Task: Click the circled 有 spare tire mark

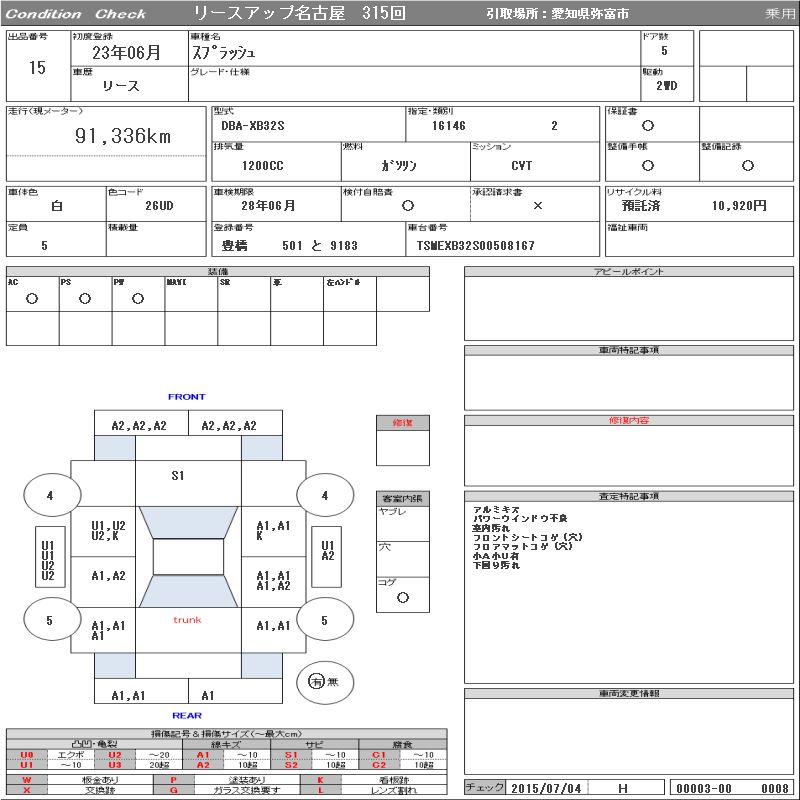Action: pyautogui.click(x=317, y=681)
